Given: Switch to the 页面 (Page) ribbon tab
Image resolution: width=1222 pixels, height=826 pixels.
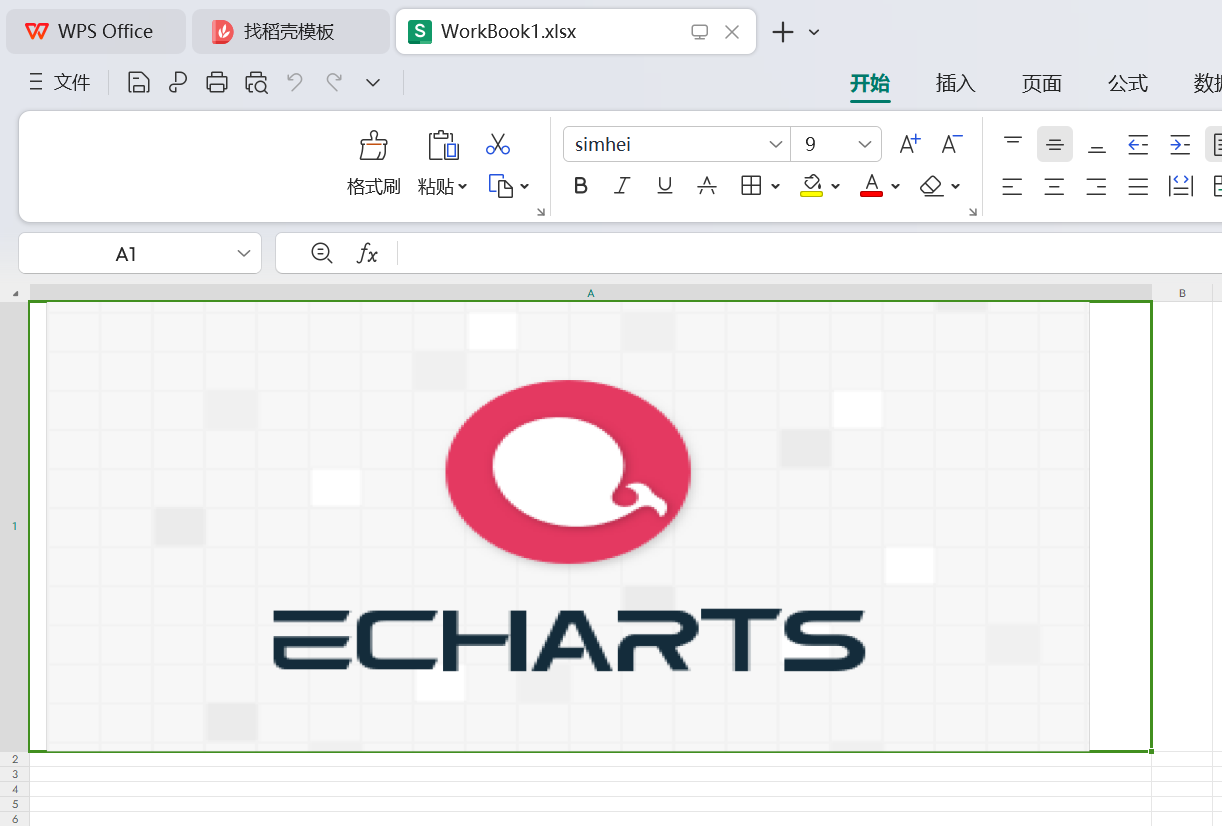Looking at the screenshot, I should (x=1041, y=84).
